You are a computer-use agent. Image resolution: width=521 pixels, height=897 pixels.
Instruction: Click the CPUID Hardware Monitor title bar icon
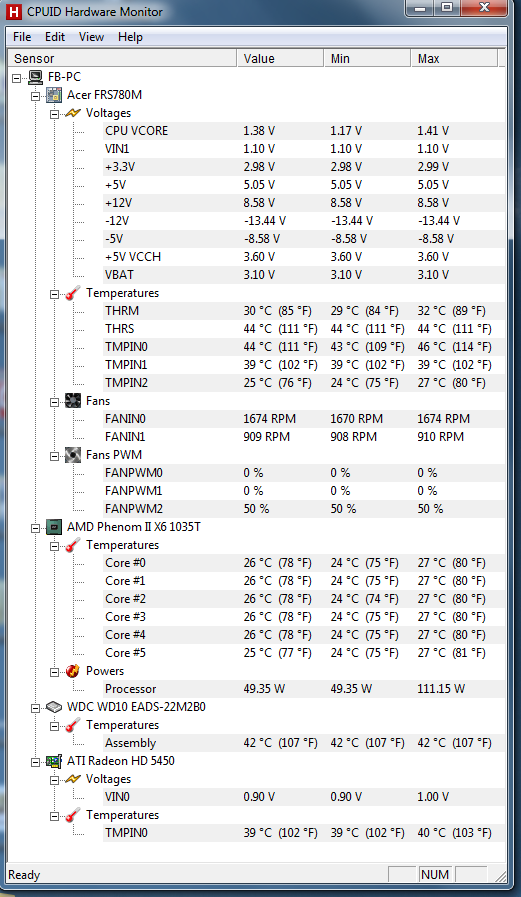click(12, 11)
